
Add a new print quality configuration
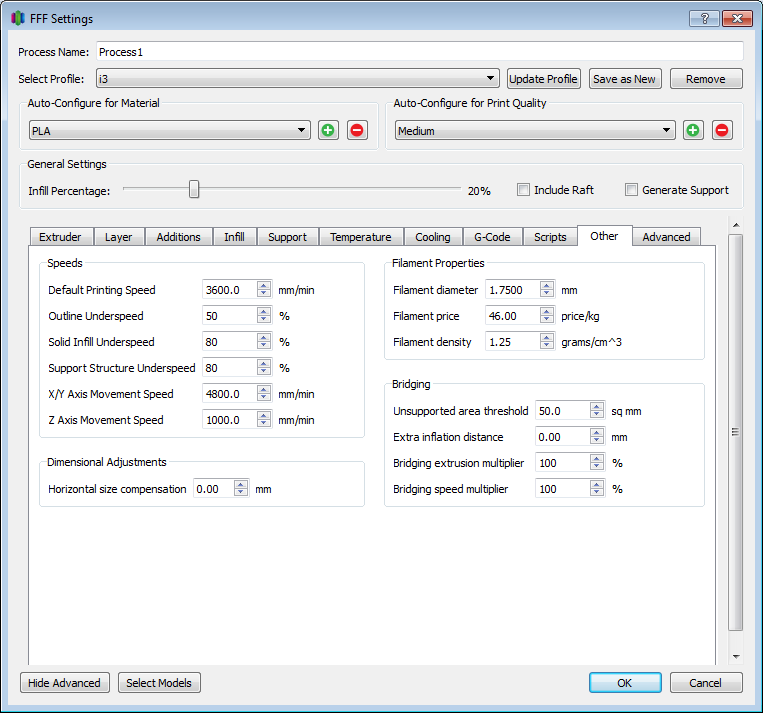693,130
